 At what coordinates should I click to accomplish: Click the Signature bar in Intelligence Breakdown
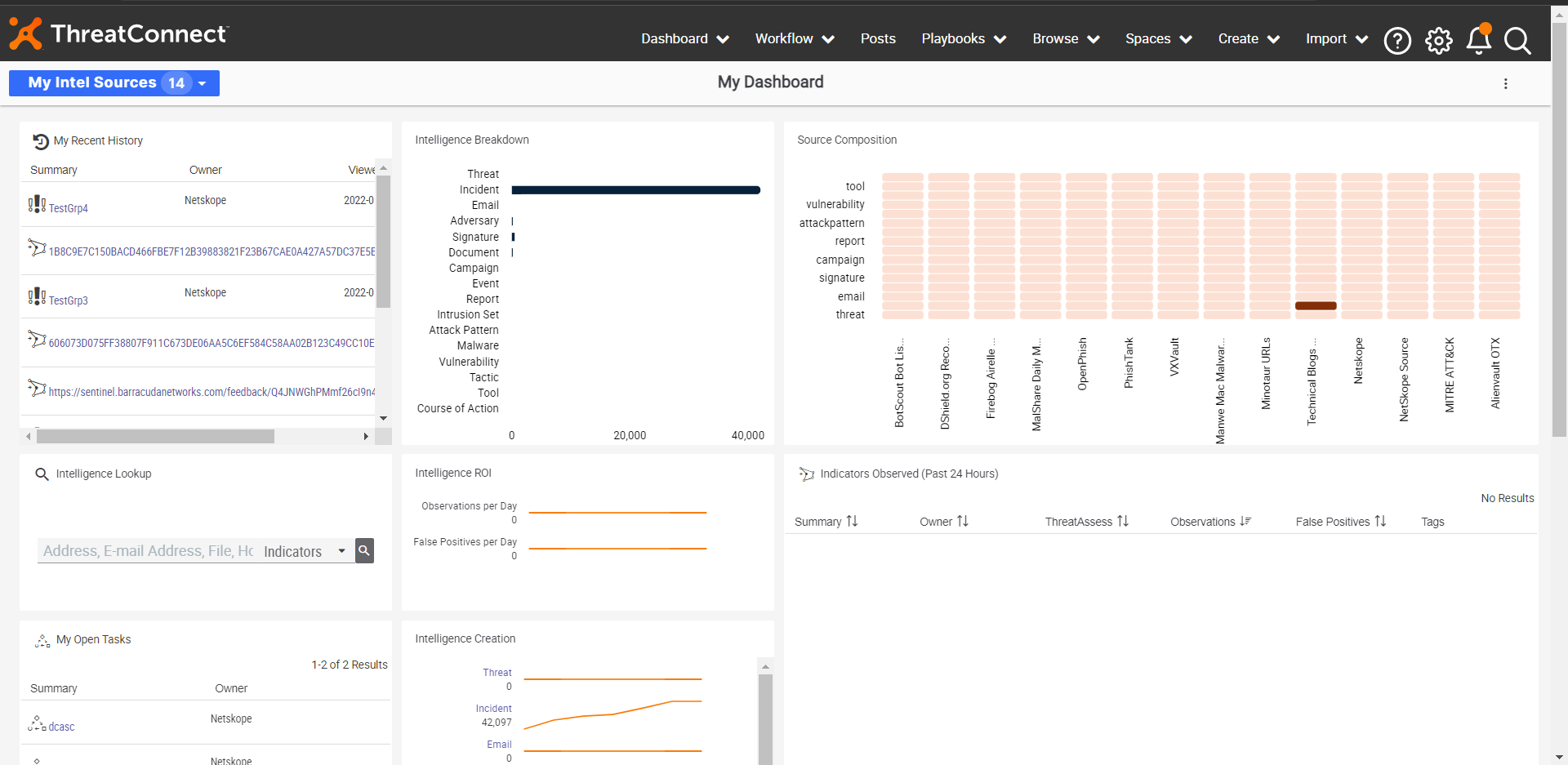click(513, 238)
